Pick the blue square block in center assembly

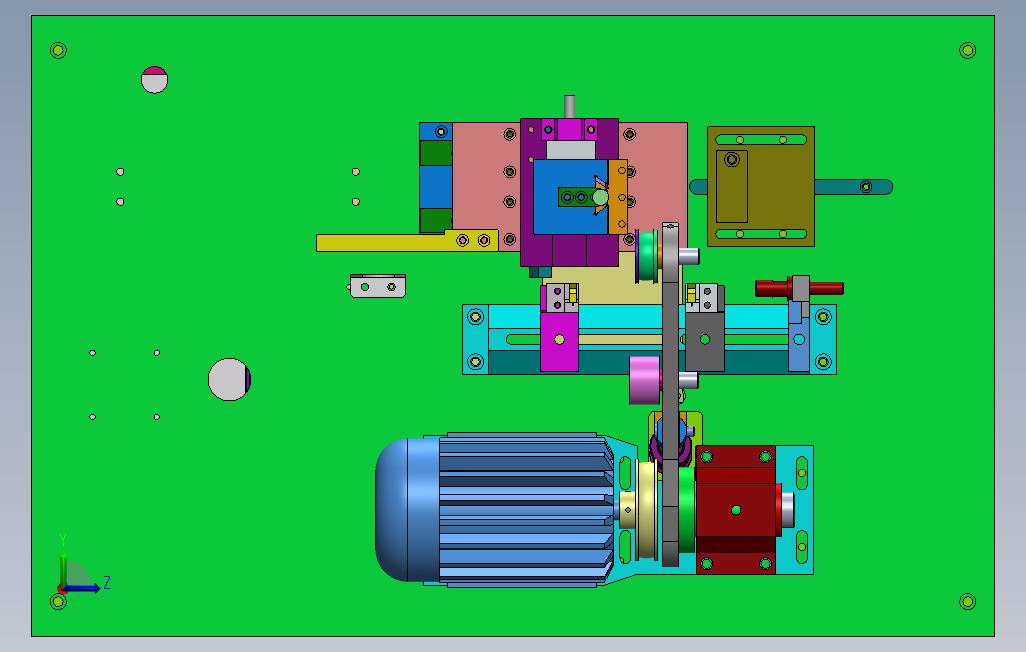571,197
